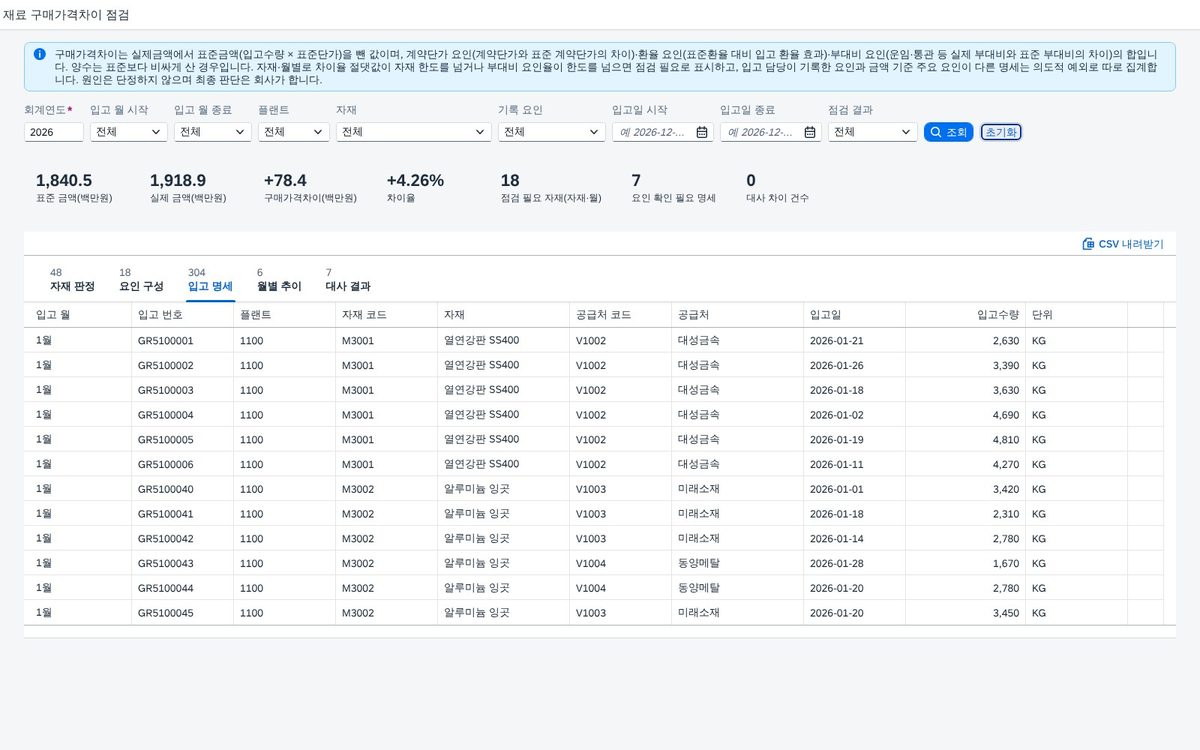Click the 입고수량 column header

click(x=965, y=315)
